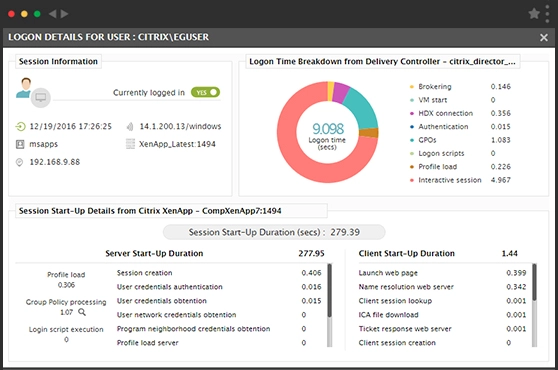Click the Server Start-Up Duration heading
This screenshot has height=370, width=558.
[x=154, y=254]
